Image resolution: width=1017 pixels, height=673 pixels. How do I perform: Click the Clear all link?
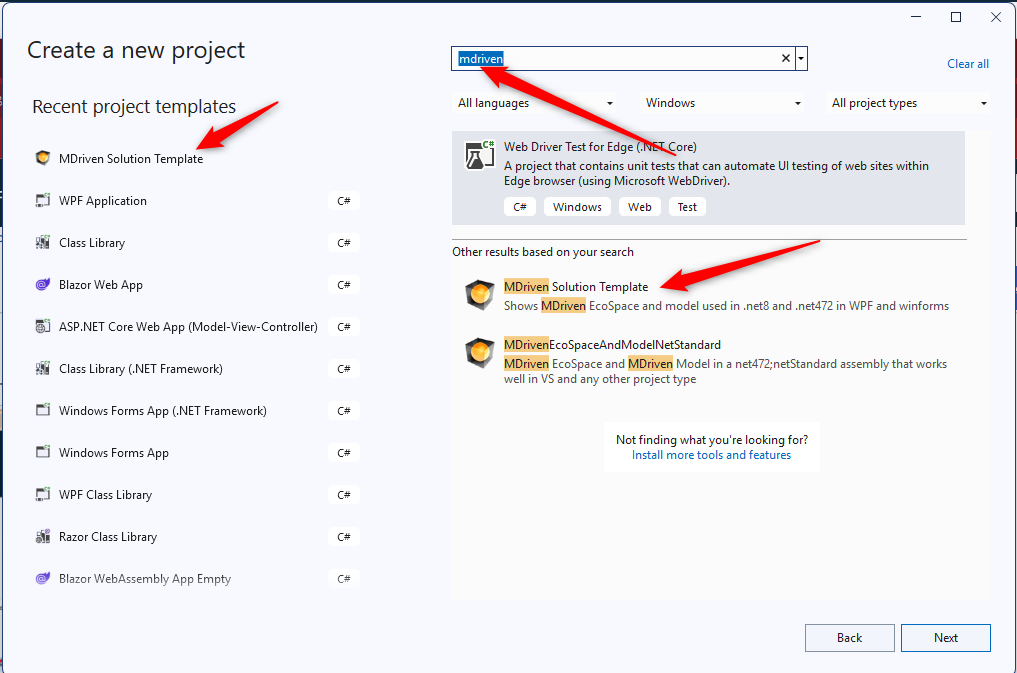click(x=968, y=64)
